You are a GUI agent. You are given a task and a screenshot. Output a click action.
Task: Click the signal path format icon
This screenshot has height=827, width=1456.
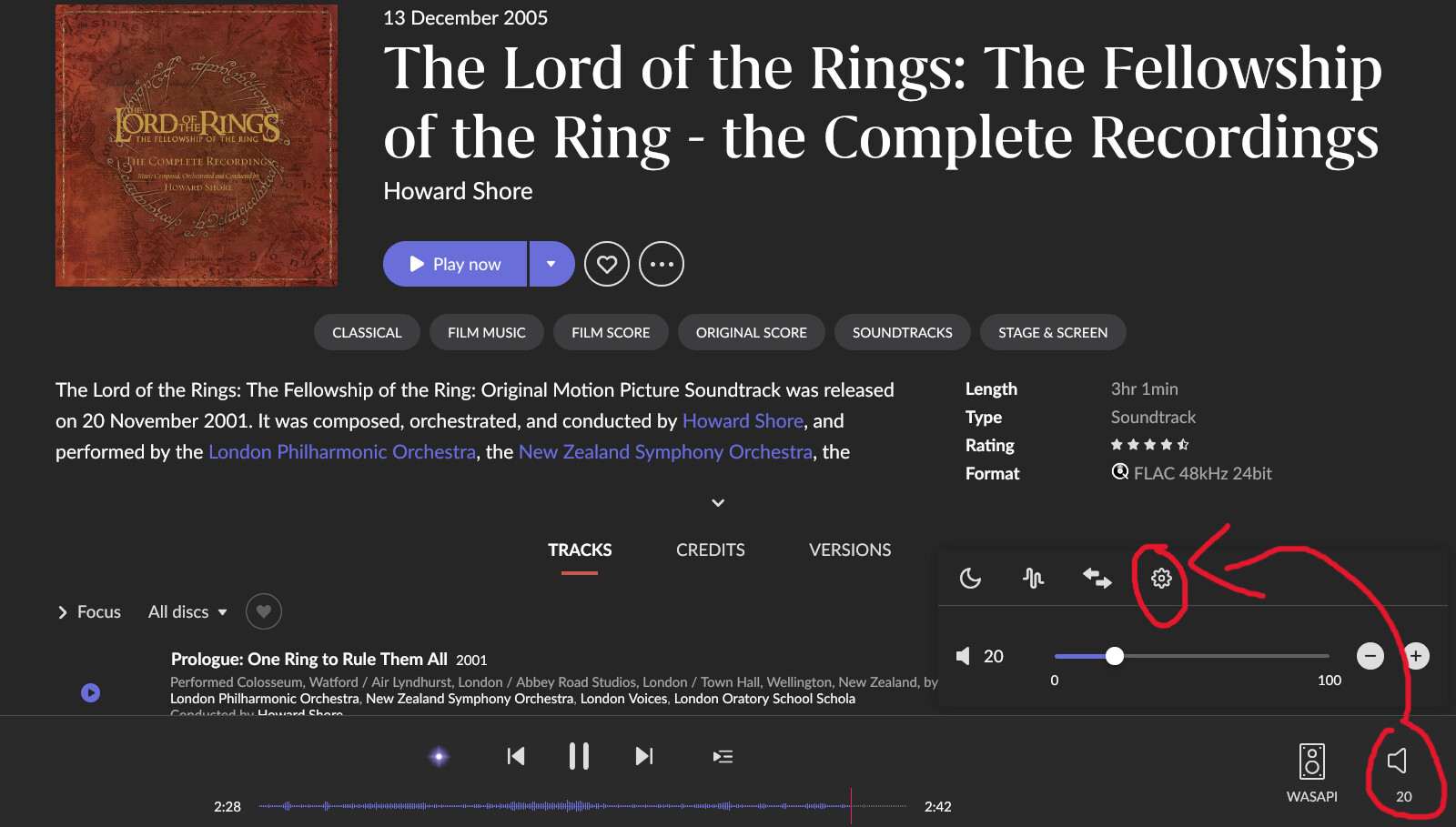1120,471
